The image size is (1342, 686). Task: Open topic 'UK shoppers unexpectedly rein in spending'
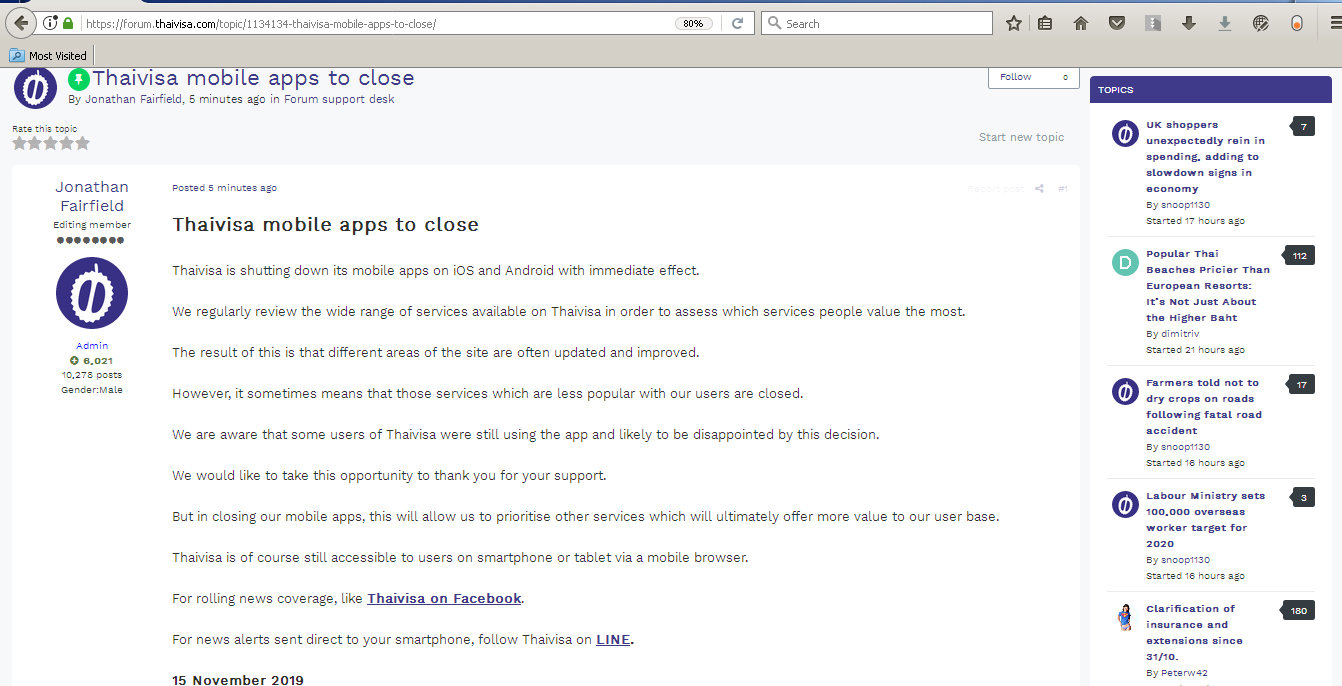click(1205, 157)
